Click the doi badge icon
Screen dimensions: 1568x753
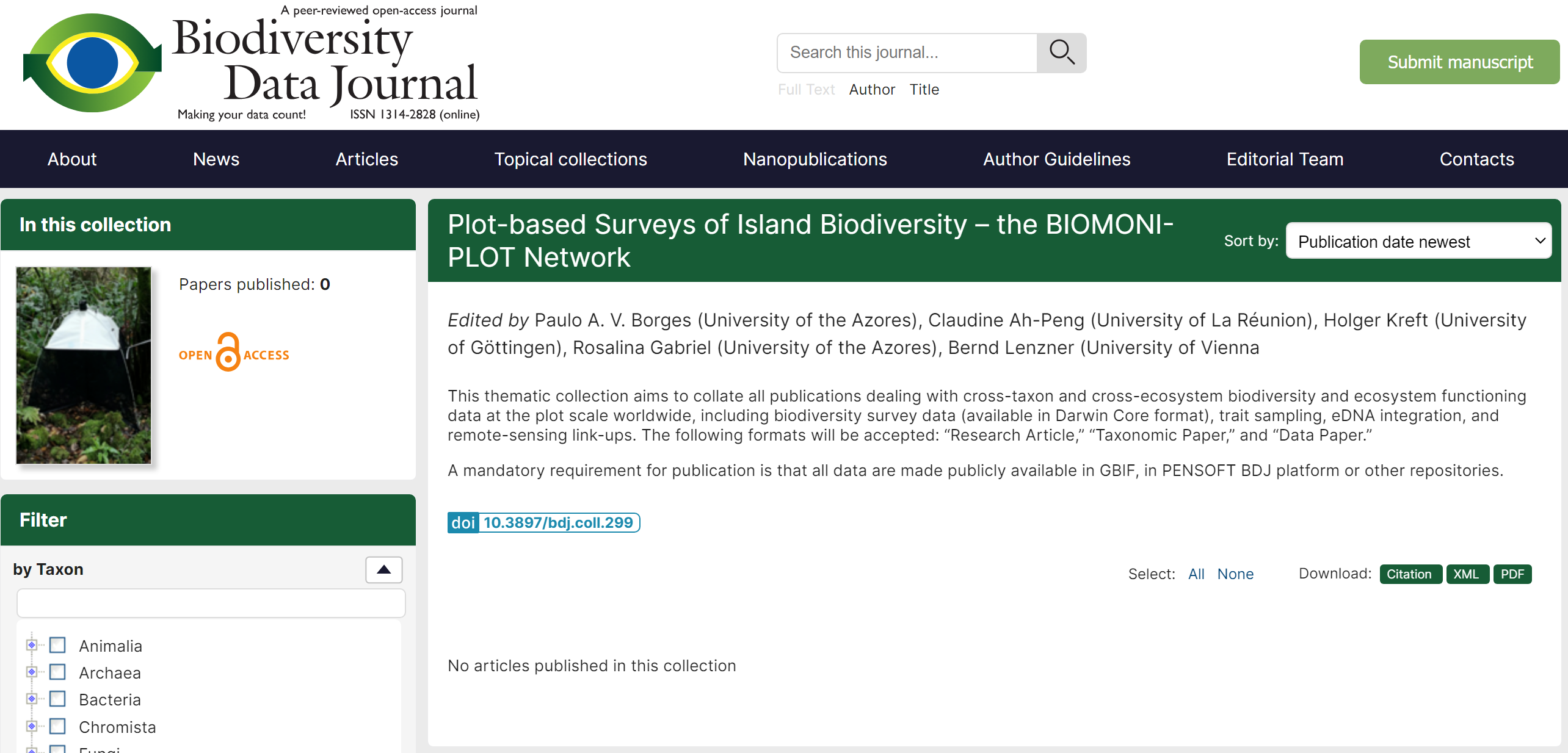[x=463, y=523]
